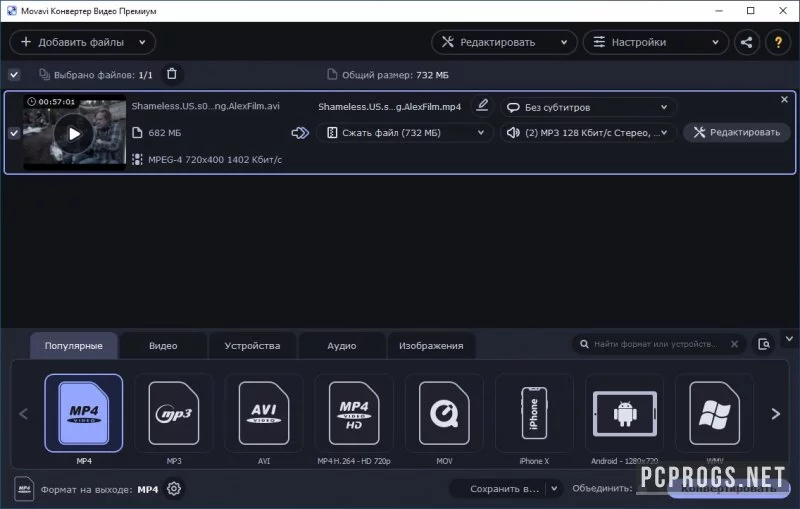Screen dimensions: 800x509
Task: Click the MPEG-4 720x400 1402 Кбит/с info
Action: (215, 160)
